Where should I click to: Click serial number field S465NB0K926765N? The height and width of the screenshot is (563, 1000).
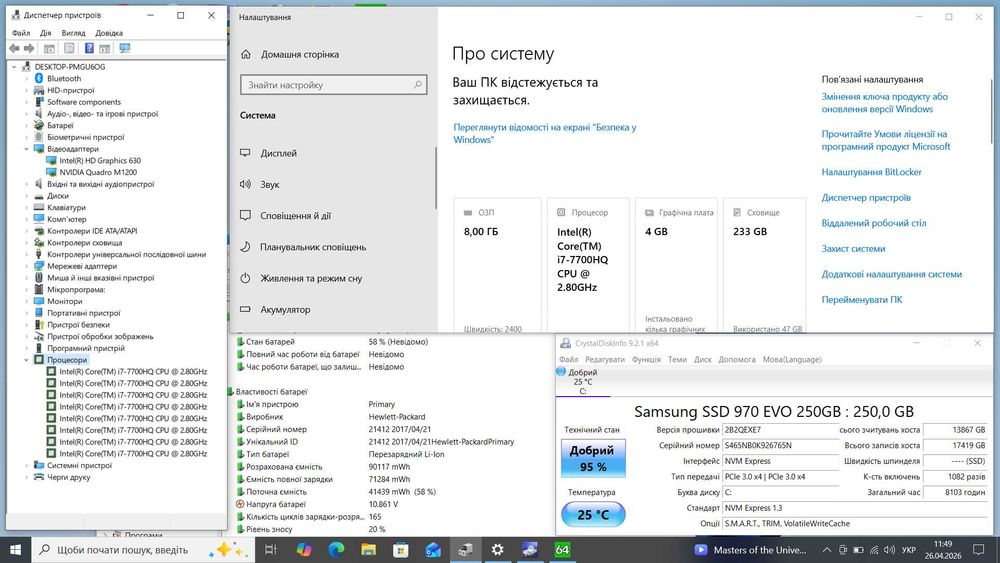click(781, 446)
